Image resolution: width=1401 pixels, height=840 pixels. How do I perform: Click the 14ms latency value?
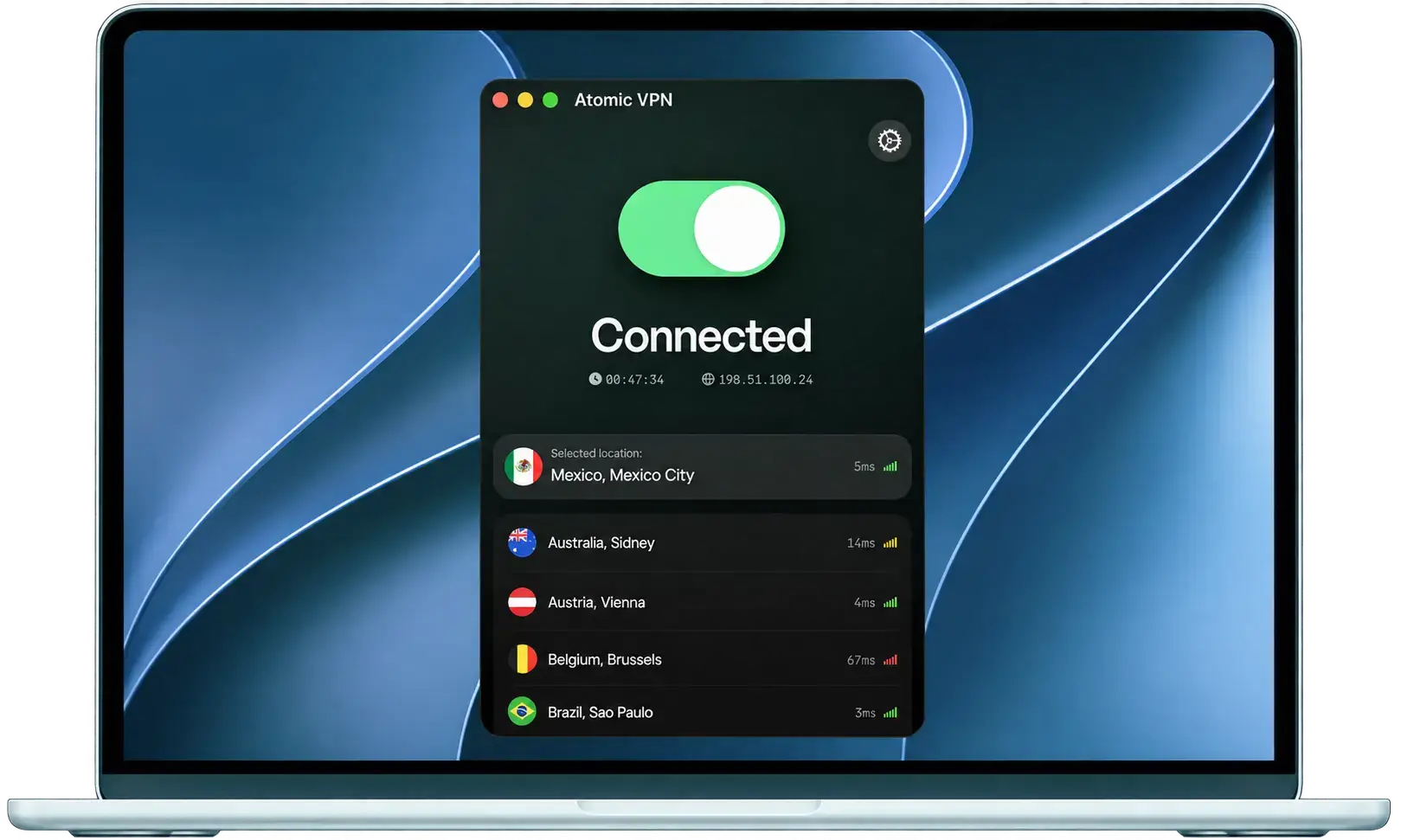pyautogui.click(x=861, y=543)
